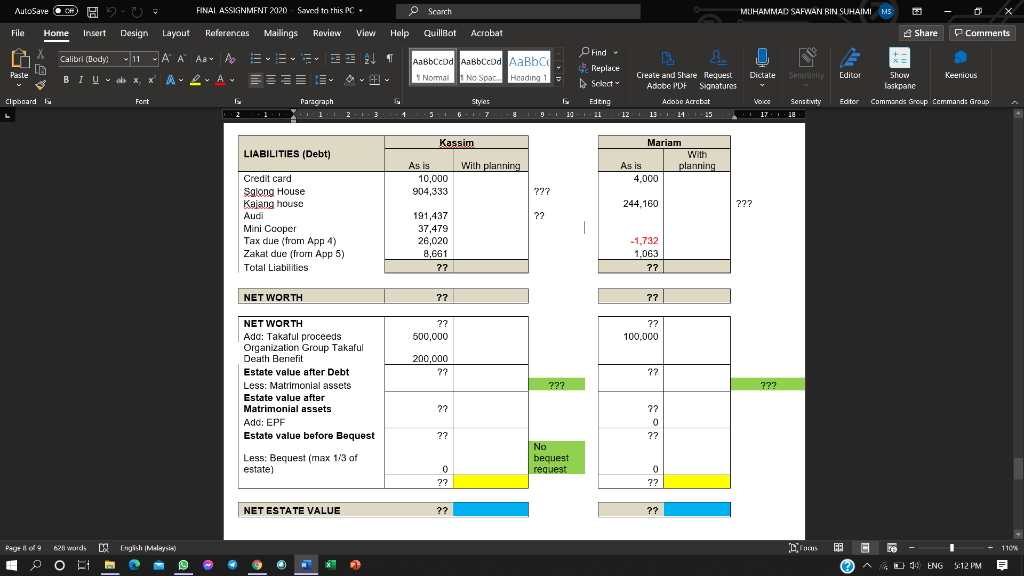Click Request Signatures icon
The height and width of the screenshot is (576, 1024).
click(x=718, y=69)
